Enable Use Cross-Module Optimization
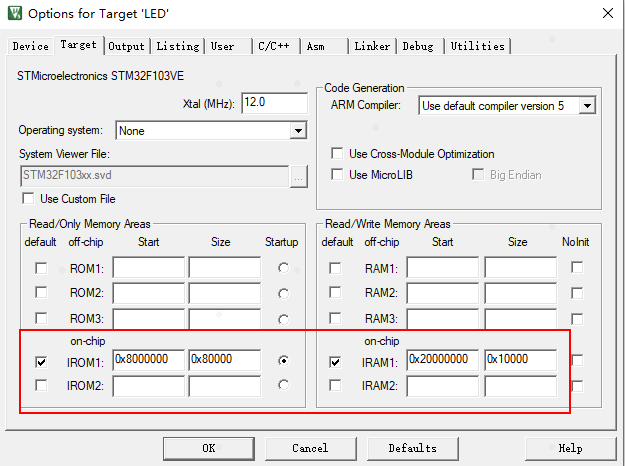The image size is (625, 466). 337,153
